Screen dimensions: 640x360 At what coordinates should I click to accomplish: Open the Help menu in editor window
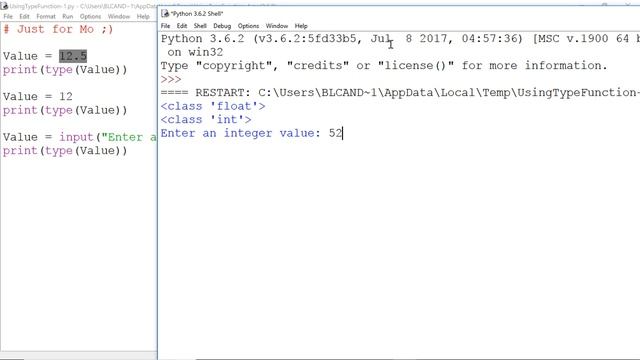143,16
